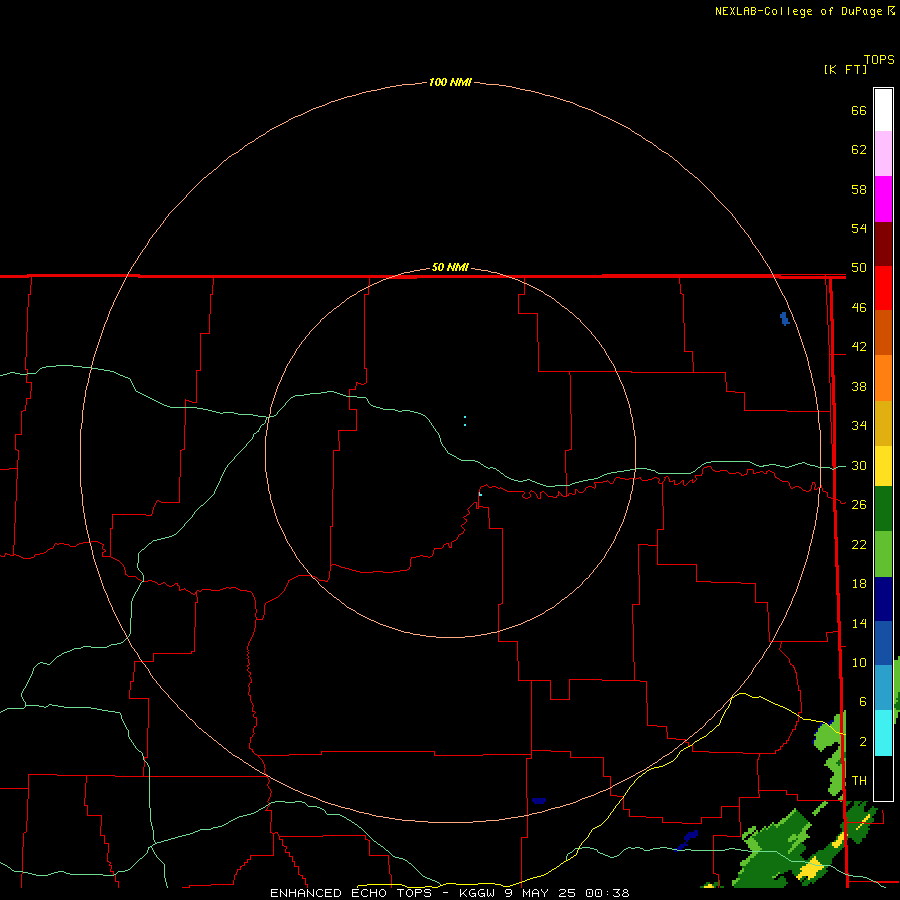
Task: Click the magenta legend swatch
Action: point(883,199)
